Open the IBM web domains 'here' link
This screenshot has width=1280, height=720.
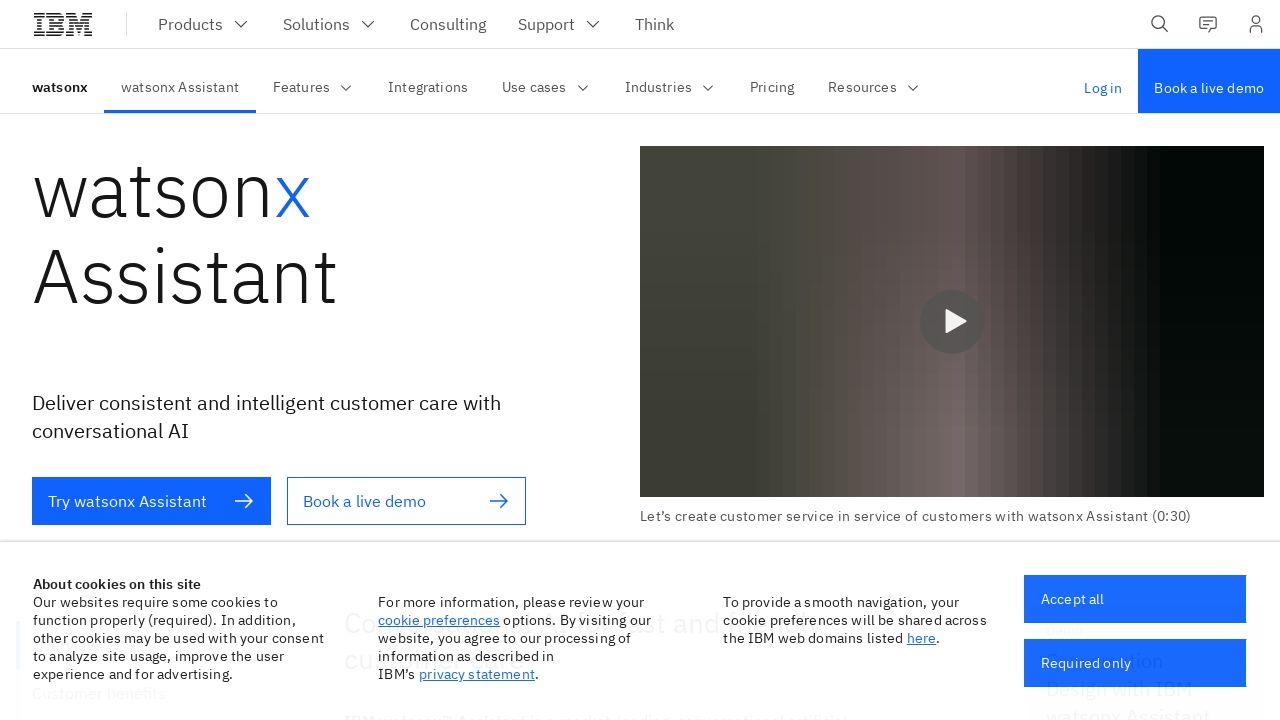921,638
